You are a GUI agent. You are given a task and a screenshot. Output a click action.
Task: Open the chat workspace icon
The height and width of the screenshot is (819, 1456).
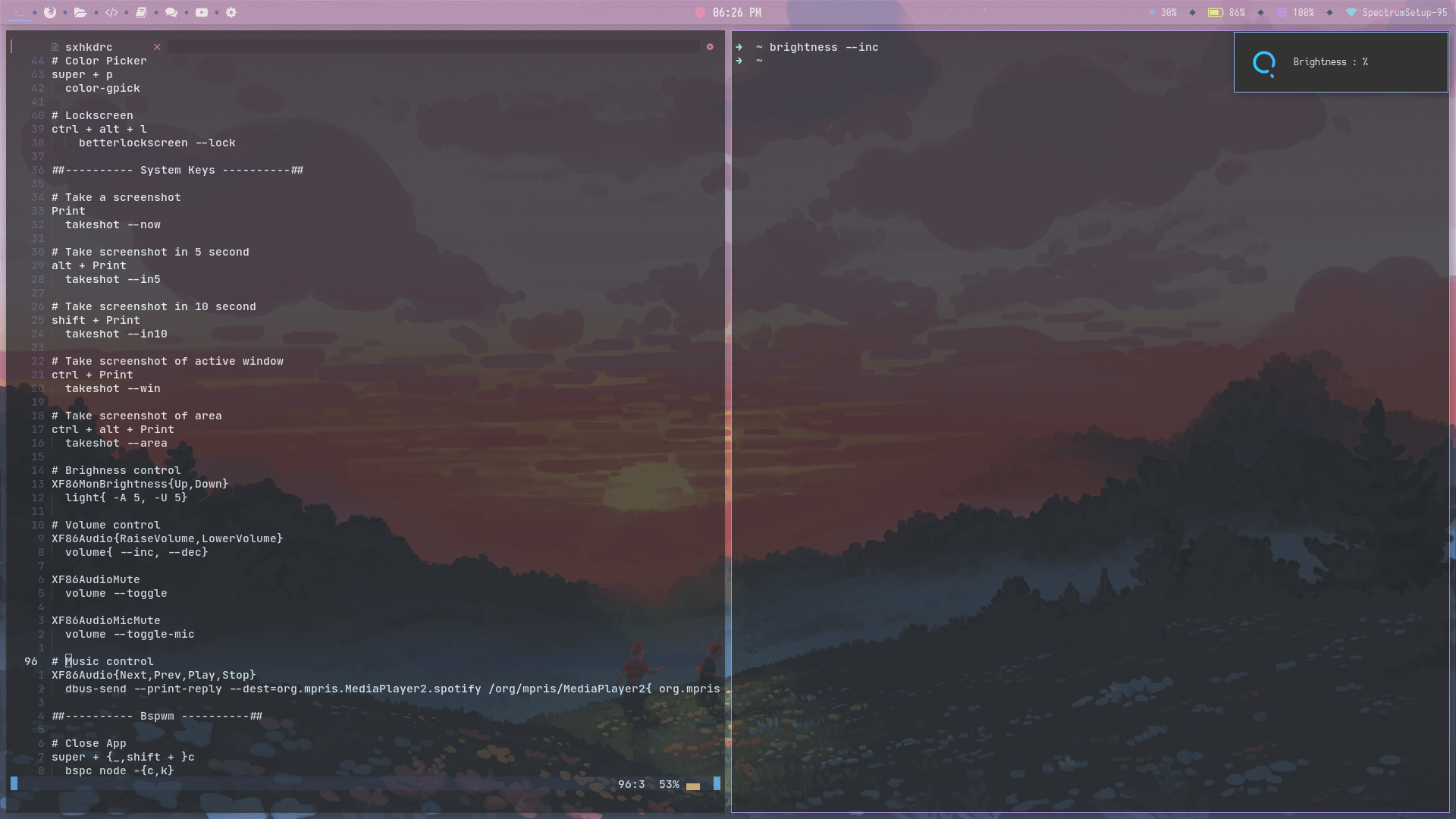point(171,12)
